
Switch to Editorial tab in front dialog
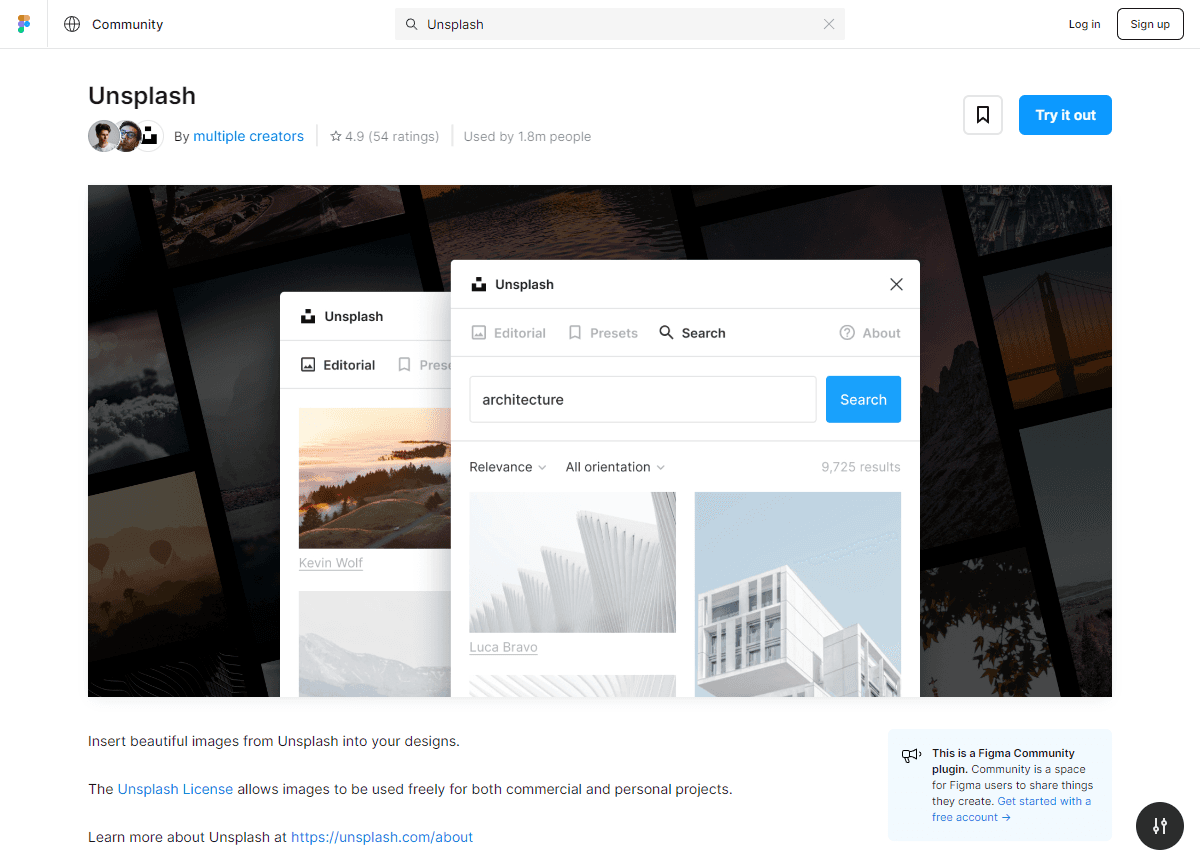509,333
